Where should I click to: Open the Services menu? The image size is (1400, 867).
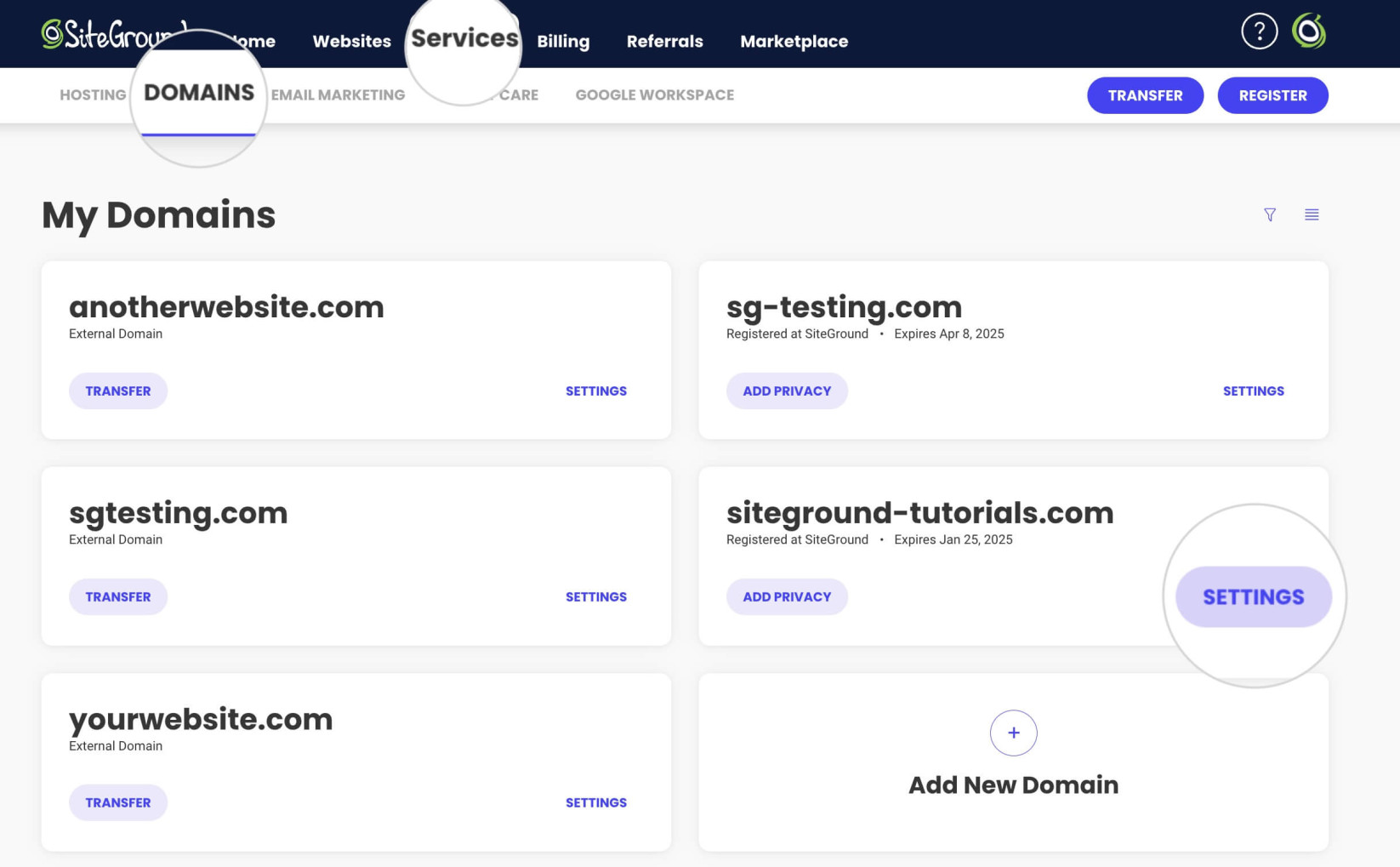point(464,37)
